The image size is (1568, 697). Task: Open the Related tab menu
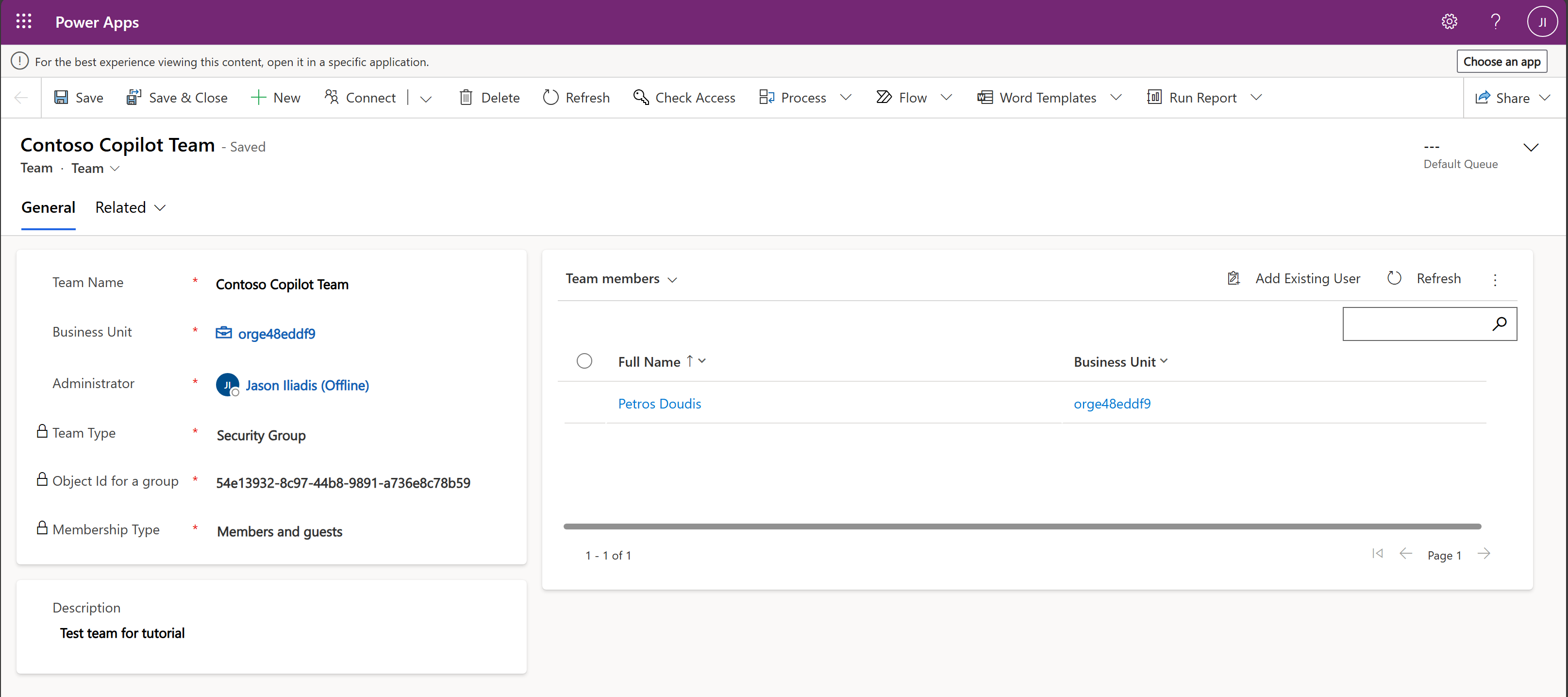pyautogui.click(x=130, y=208)
